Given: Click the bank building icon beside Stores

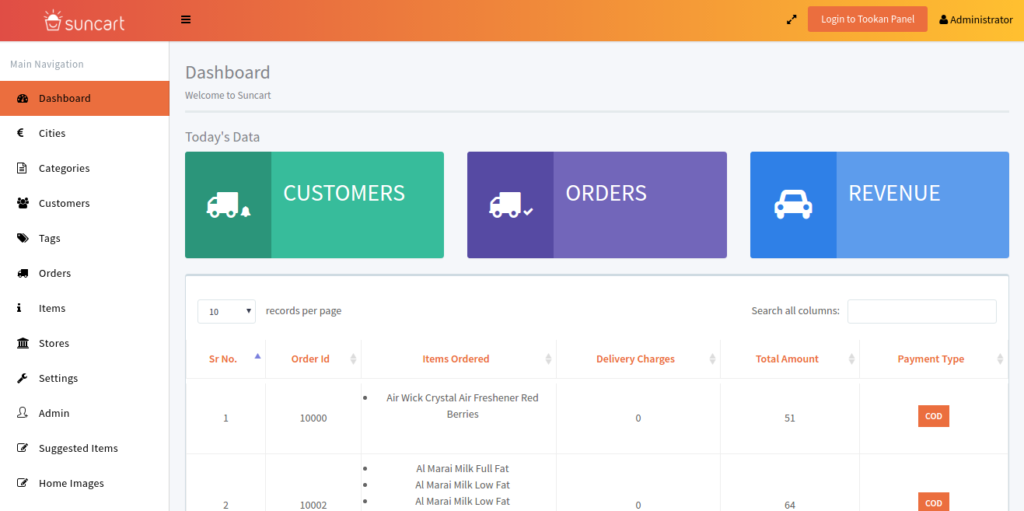Looking at the screenshot, I should click(22, 343).
